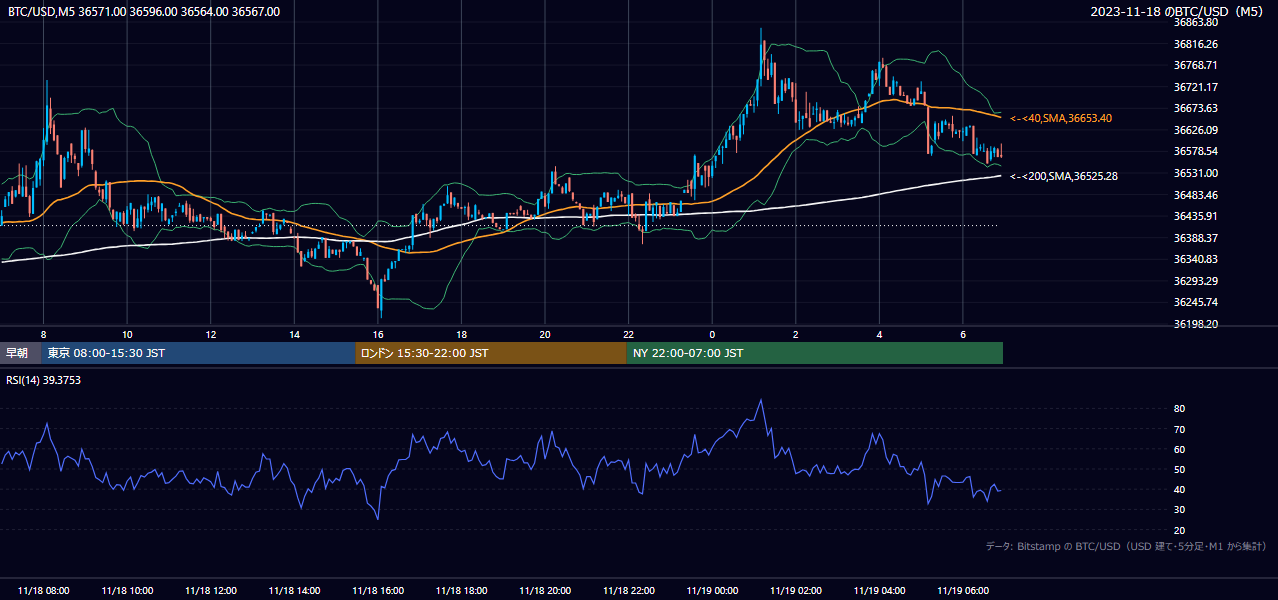
Task: Click RSI axis level 50
Action: coord(1180,469)
